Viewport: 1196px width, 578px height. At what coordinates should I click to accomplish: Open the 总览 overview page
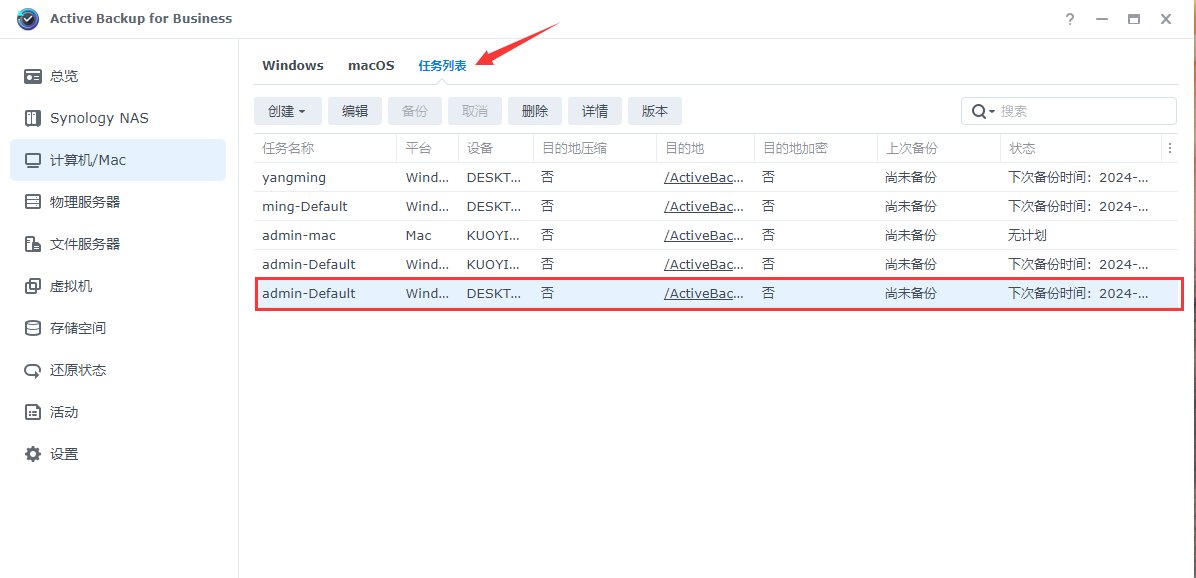(x=117, y=76)
